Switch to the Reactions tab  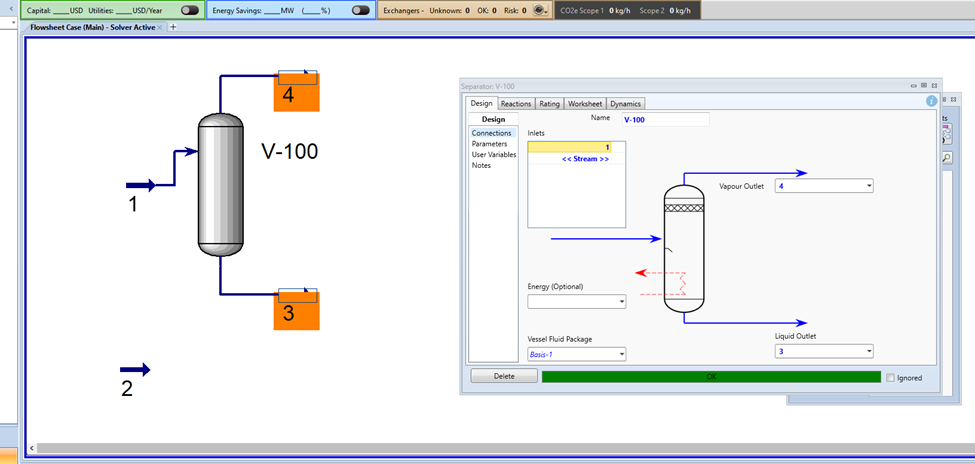(x=515, y=104)
